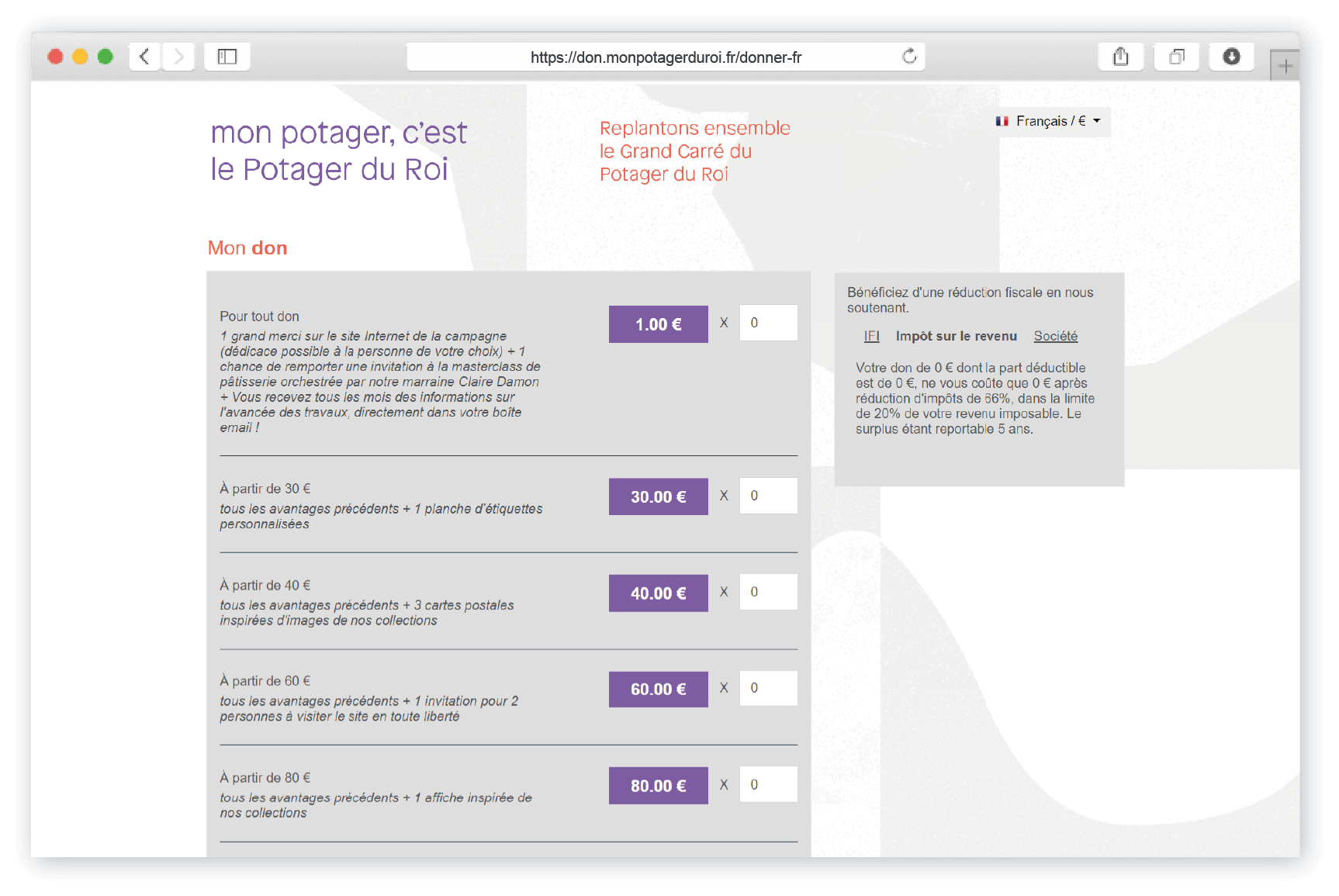The height and width of the screenshot is (896, 1339).
Task: Focus quantity field for 40.00 € donation
Action: click(768, 592)
